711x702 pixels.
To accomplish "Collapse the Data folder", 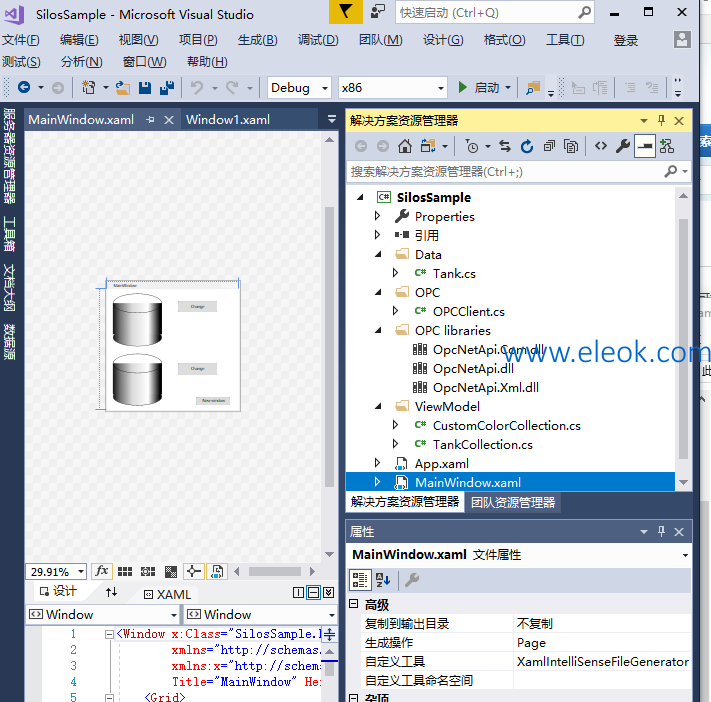I will point(378,254).
